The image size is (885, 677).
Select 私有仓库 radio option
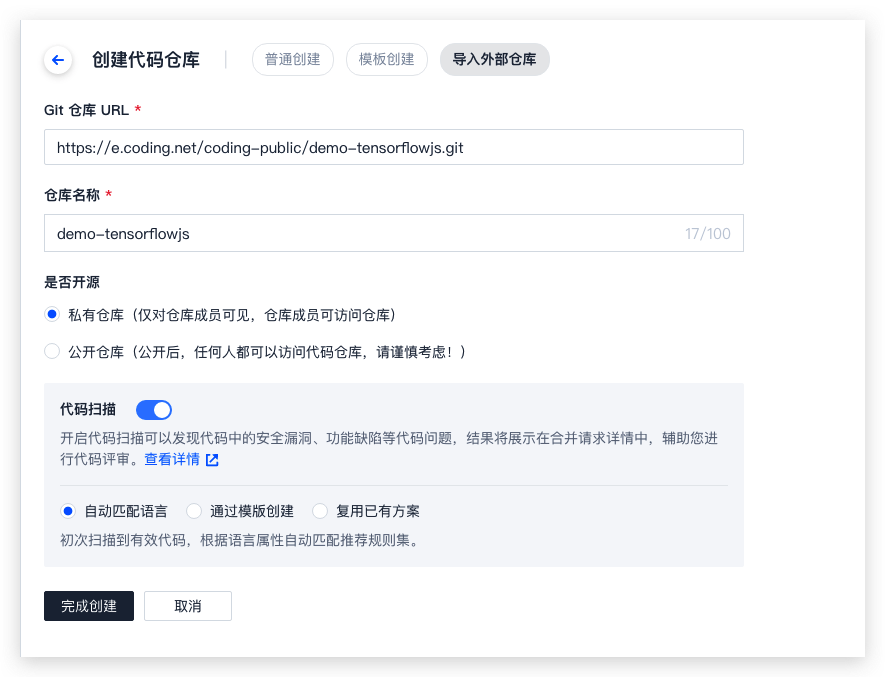click(x=52, y=315)
